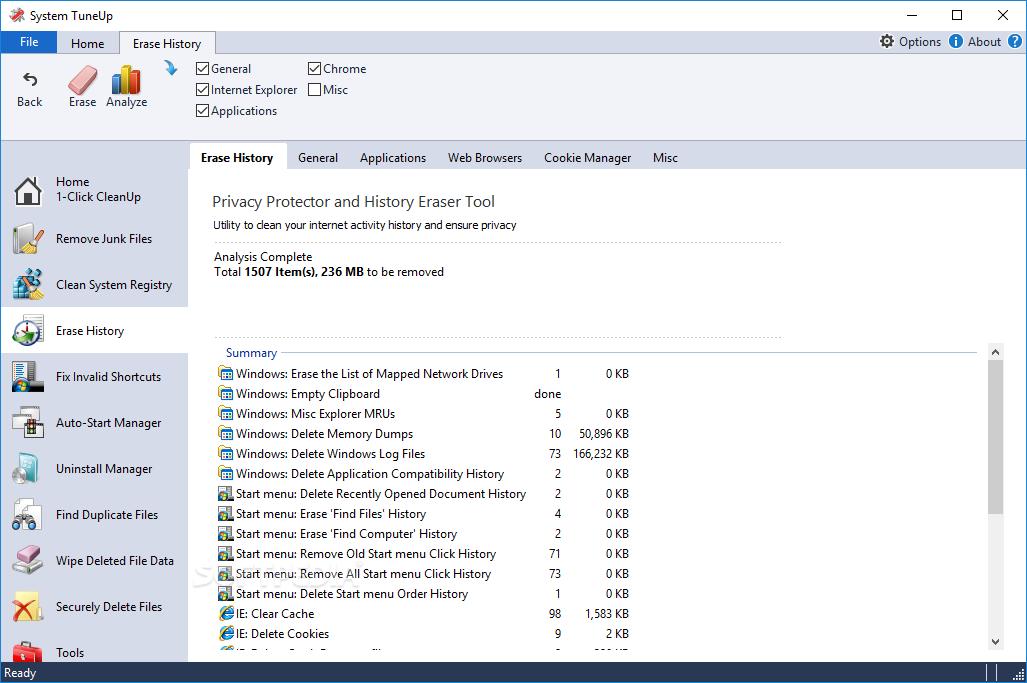Uncheck the Applications checkbox
Viewport: 1027px width, 683px height.
(202, 110)
